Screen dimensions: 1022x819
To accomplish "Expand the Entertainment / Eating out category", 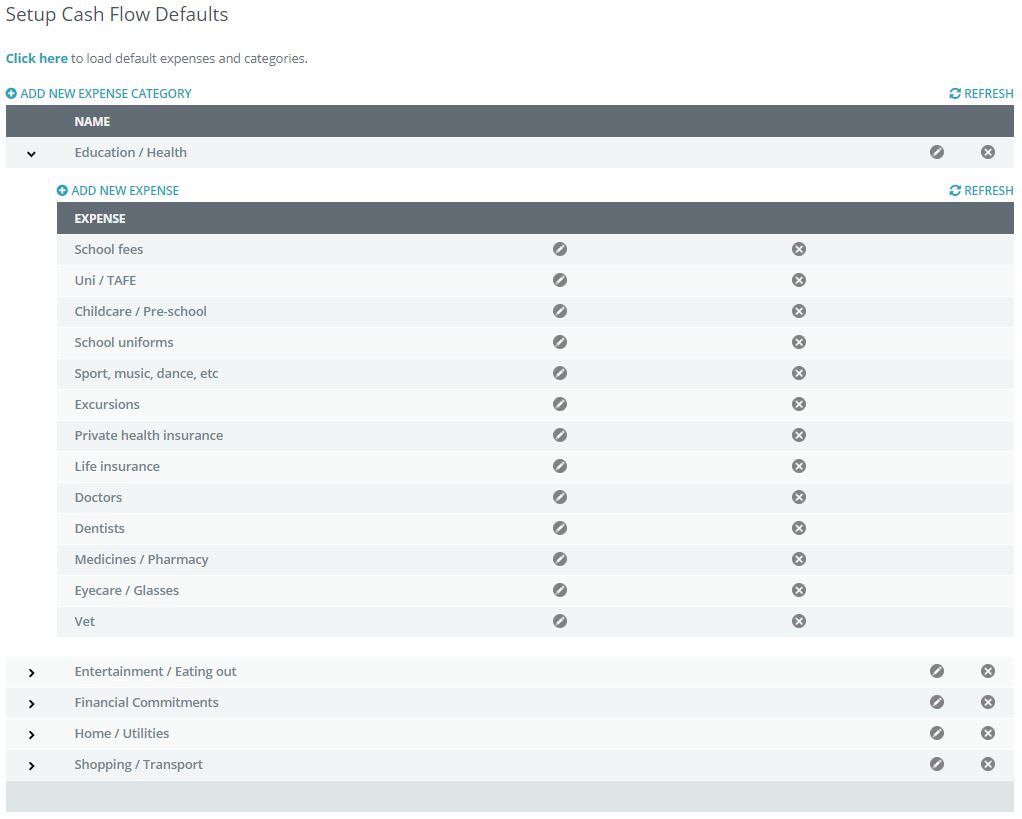I will pos(31,672).
